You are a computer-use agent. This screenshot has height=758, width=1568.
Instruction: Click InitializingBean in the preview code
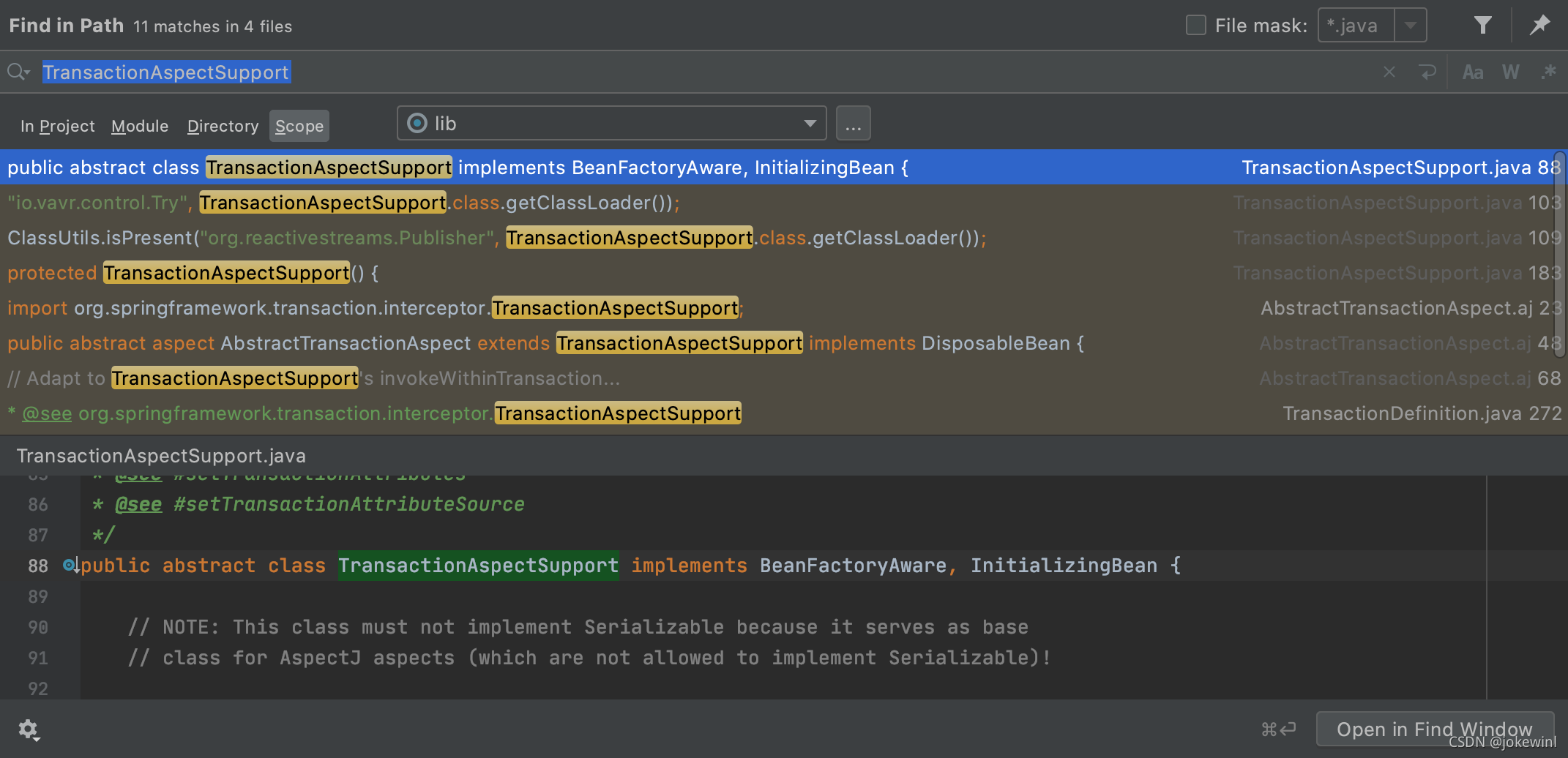(x=1064, y=566)
